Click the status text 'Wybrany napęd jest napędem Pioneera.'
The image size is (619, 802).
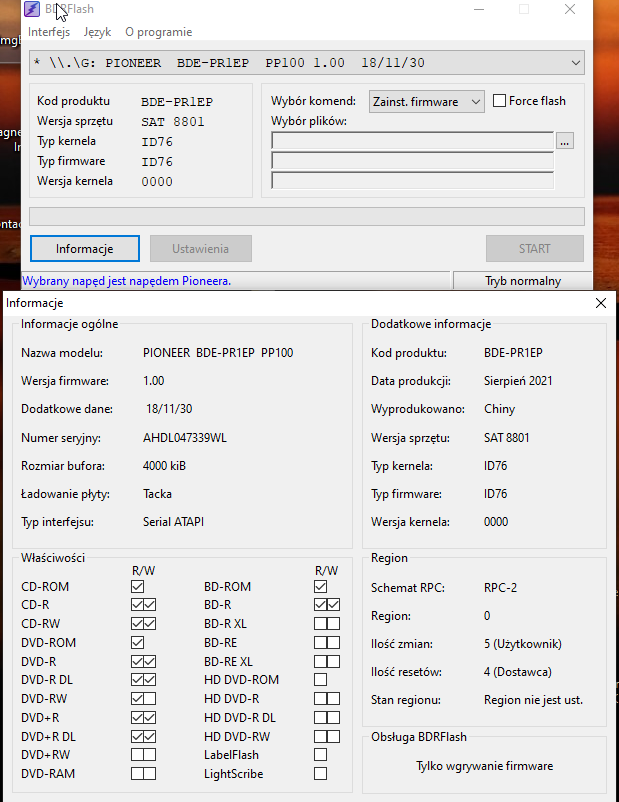tap(126, 281)
